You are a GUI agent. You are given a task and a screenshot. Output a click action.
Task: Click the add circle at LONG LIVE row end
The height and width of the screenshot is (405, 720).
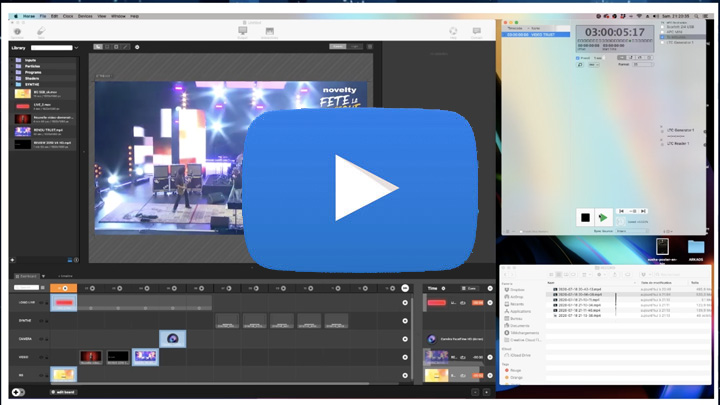pos(405,303)
